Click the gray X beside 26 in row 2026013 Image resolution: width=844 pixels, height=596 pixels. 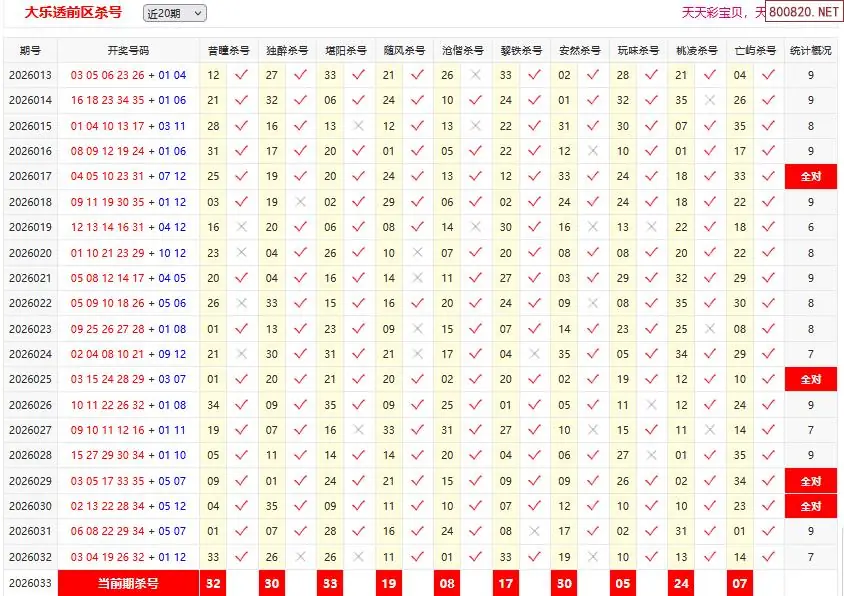pos(476,75)
